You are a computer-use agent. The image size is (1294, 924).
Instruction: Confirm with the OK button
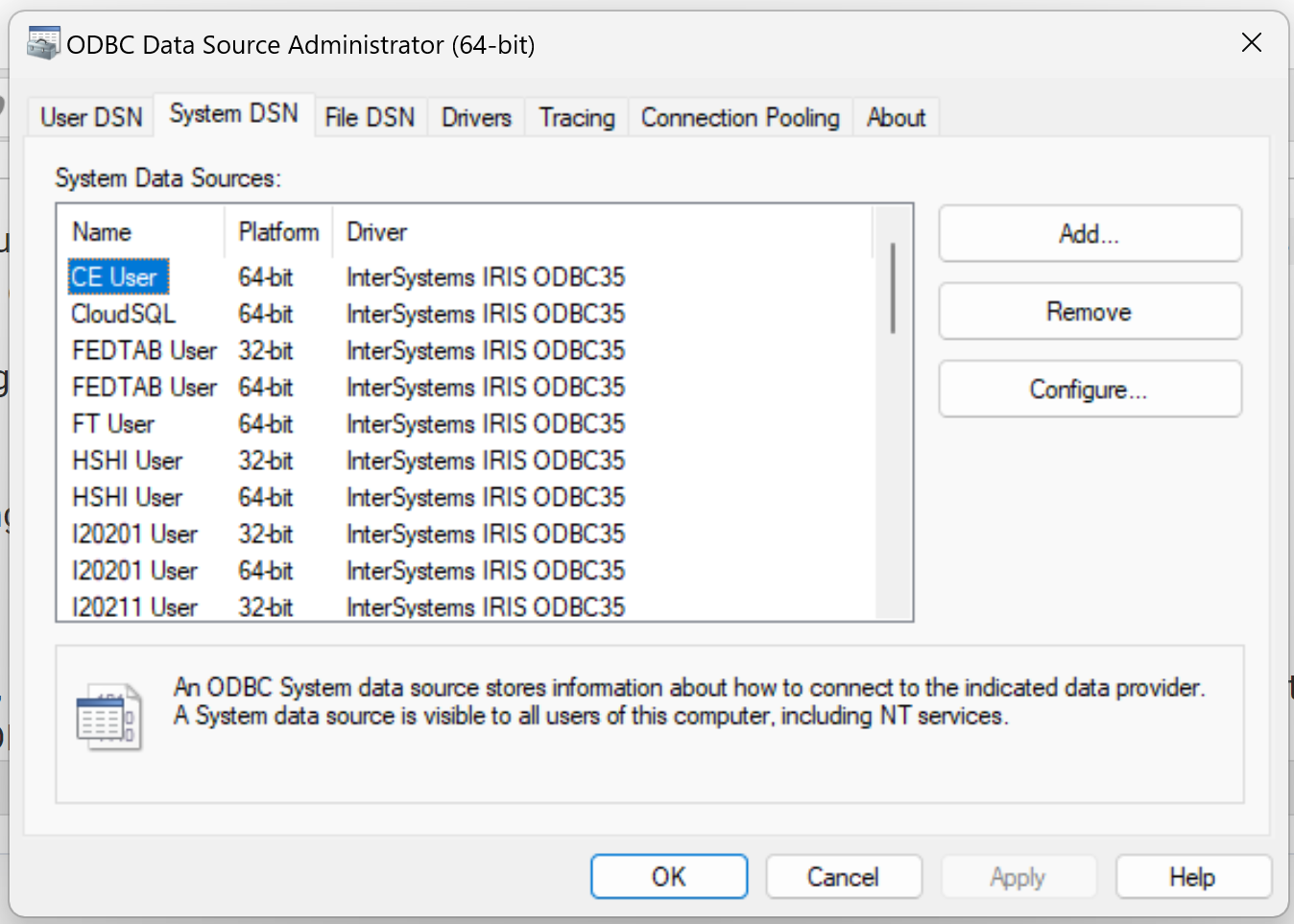[x=669, y=877]
